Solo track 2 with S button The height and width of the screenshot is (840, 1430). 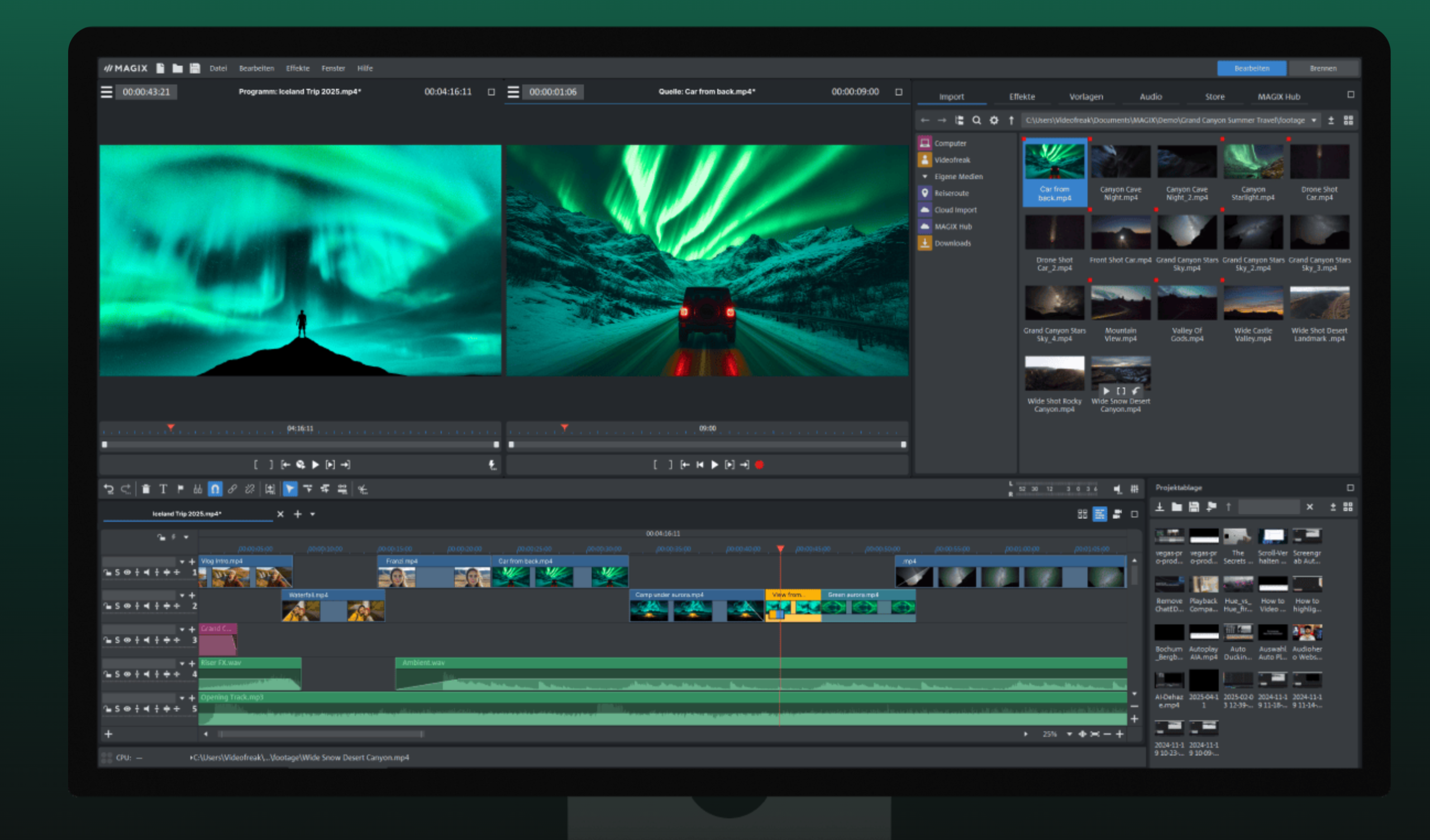(117, 606)
